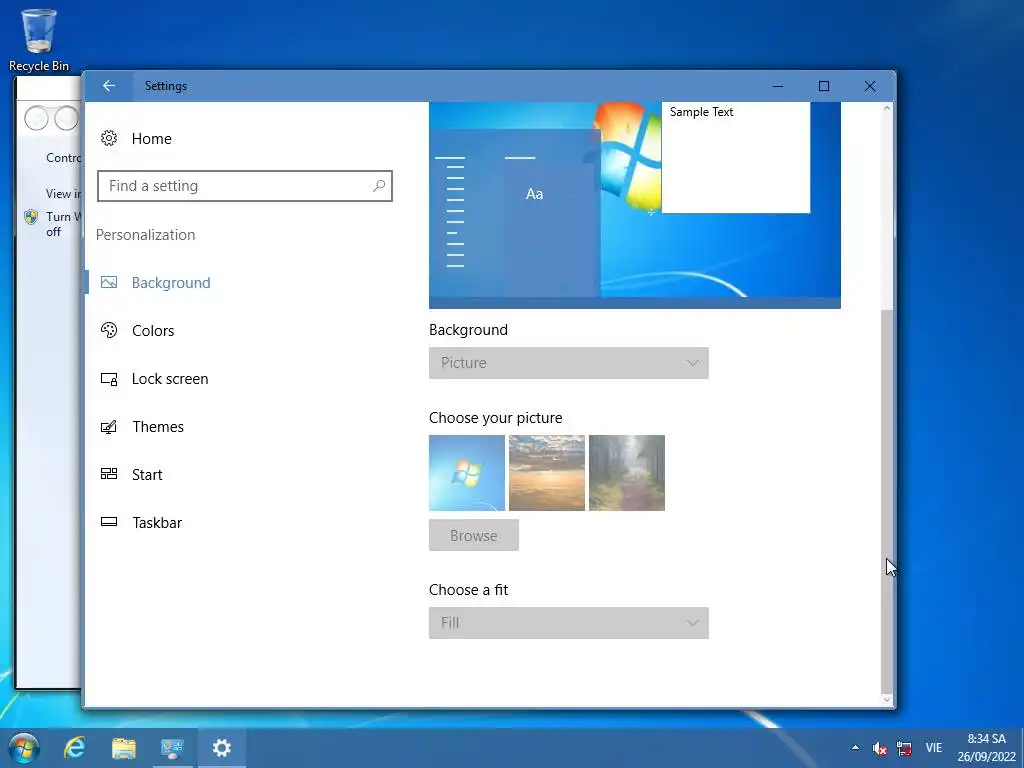Click the shield icon in Control Panel window
The image size is (1024, 768).
(x=31, y=217)
